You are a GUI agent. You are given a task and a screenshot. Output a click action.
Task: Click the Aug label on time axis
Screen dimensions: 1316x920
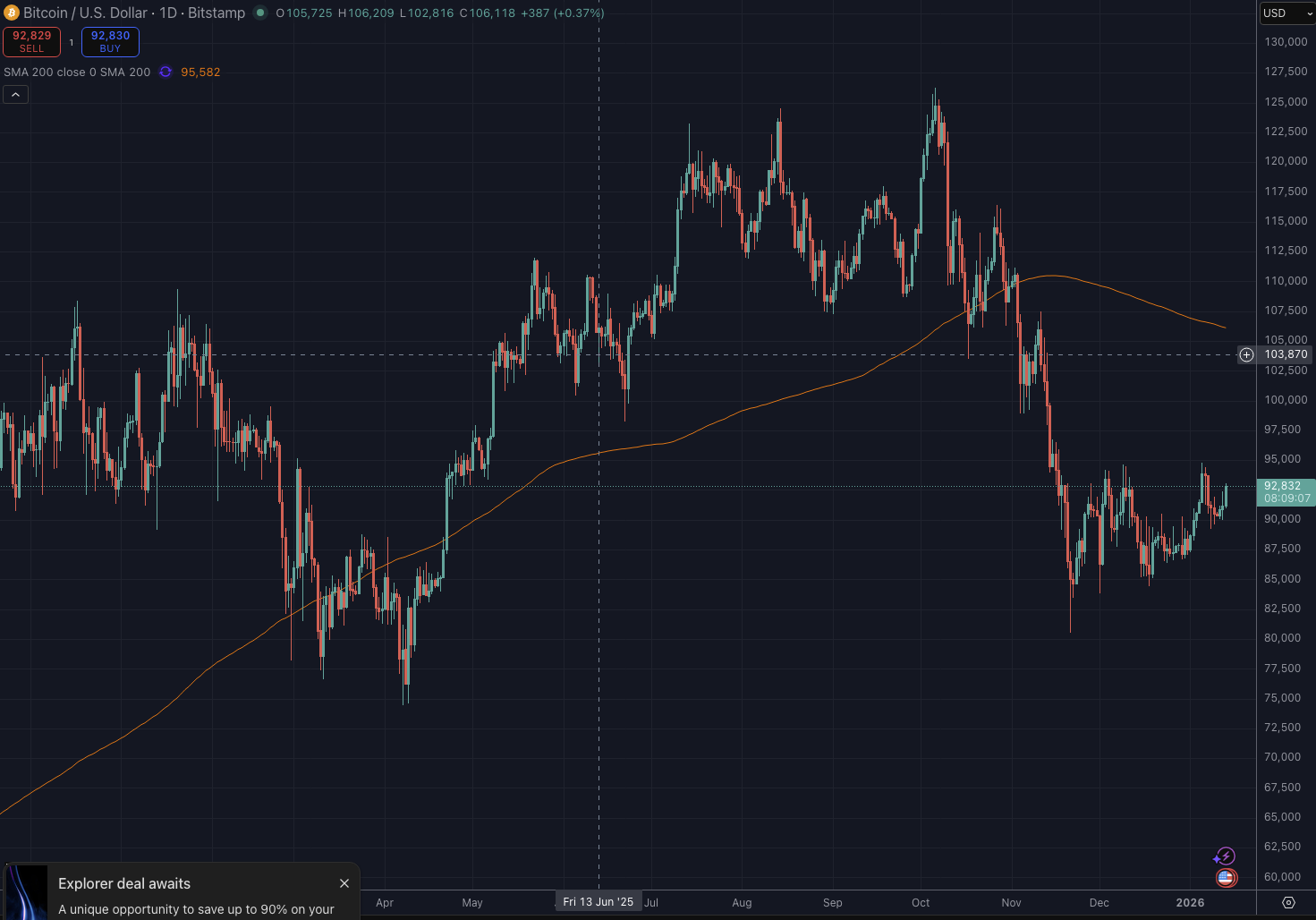click(x=742, y=903)
